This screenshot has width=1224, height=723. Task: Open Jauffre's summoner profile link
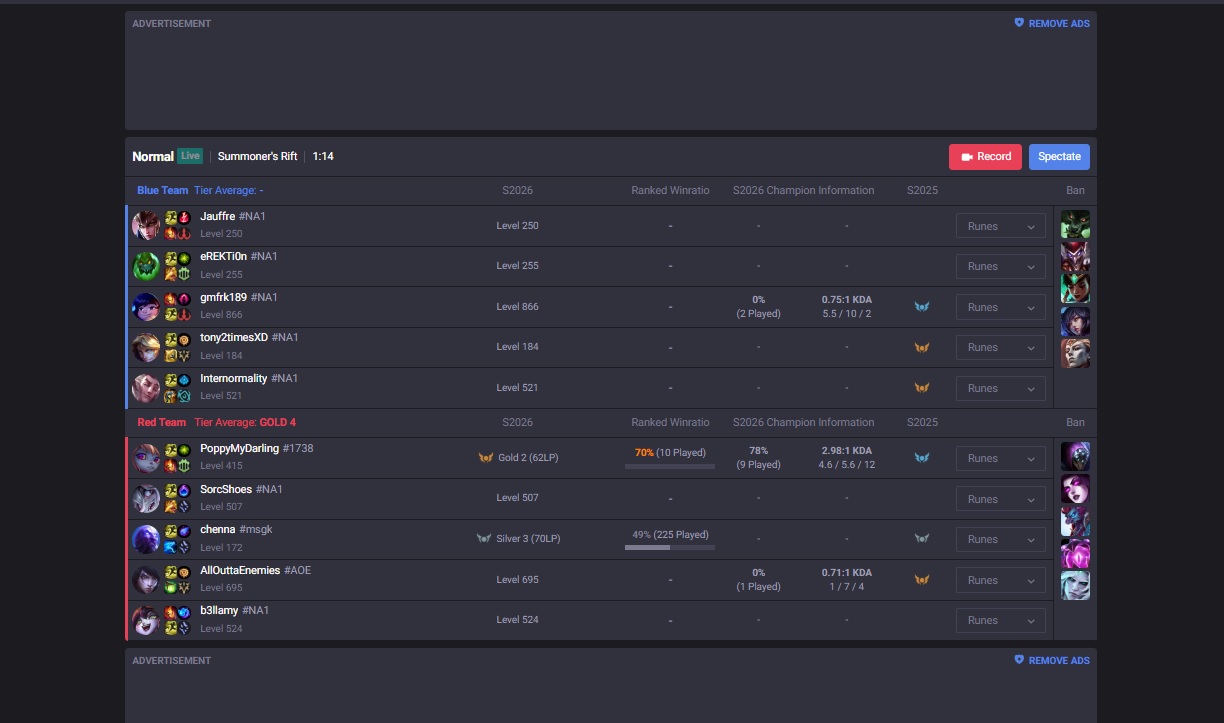233,216
